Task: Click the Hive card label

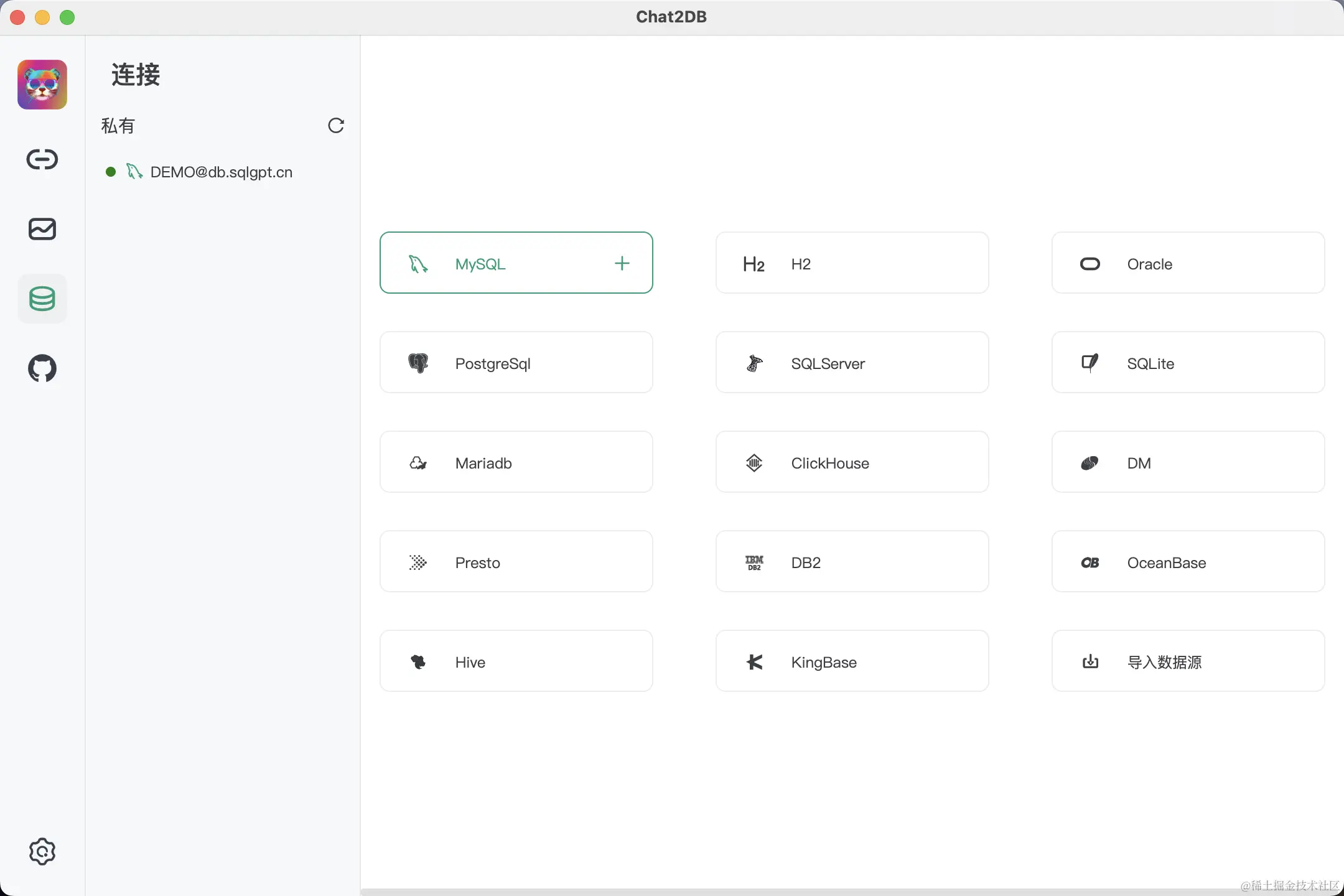Action: point(470,662)
